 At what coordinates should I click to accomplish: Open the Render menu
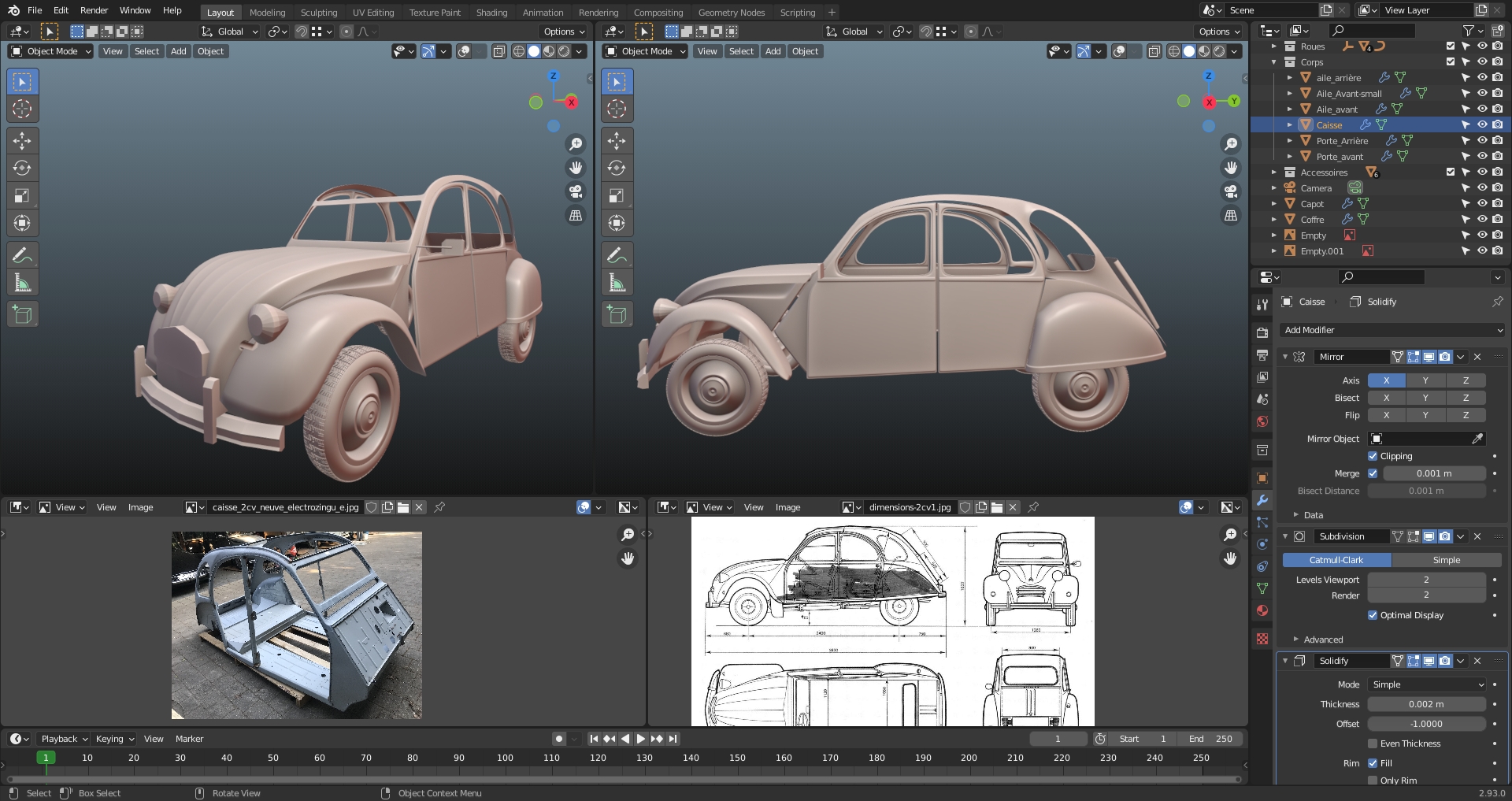[x=94, y=10]
